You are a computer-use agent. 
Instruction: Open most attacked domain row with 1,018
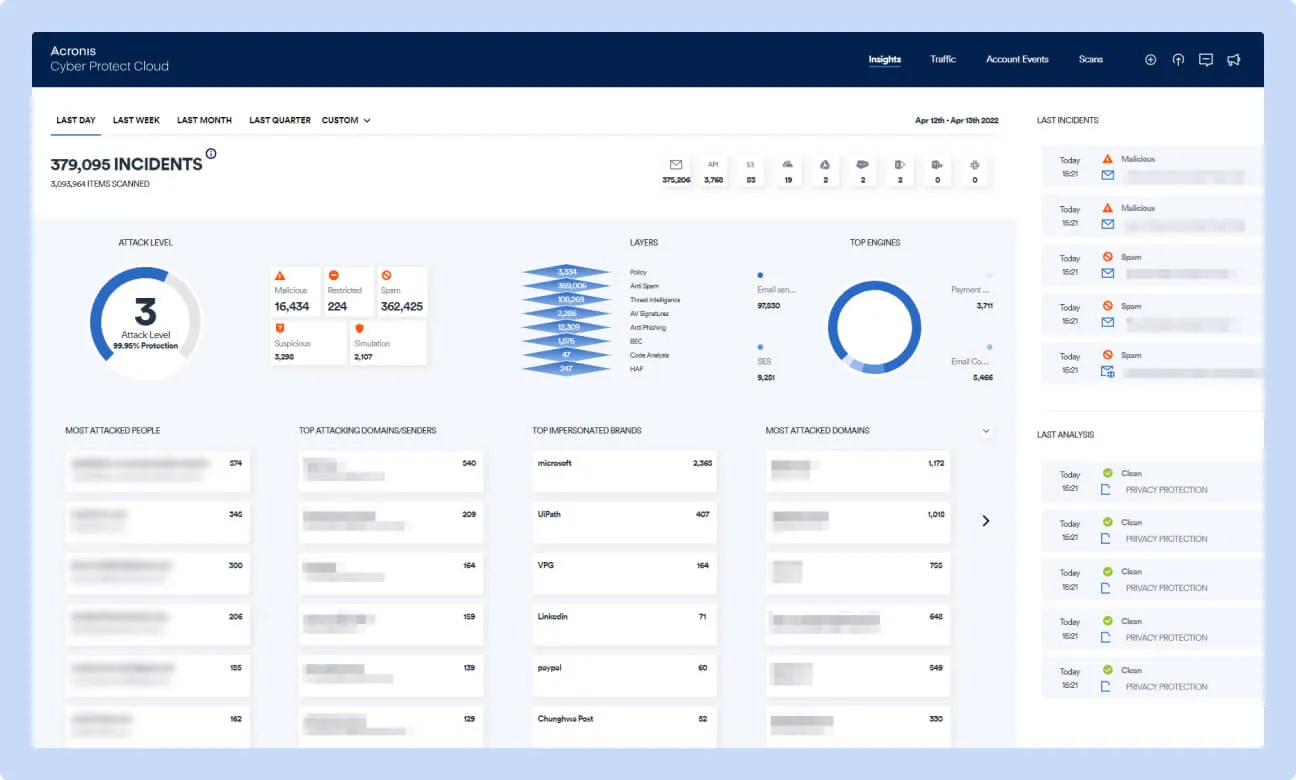click(858, 522)
